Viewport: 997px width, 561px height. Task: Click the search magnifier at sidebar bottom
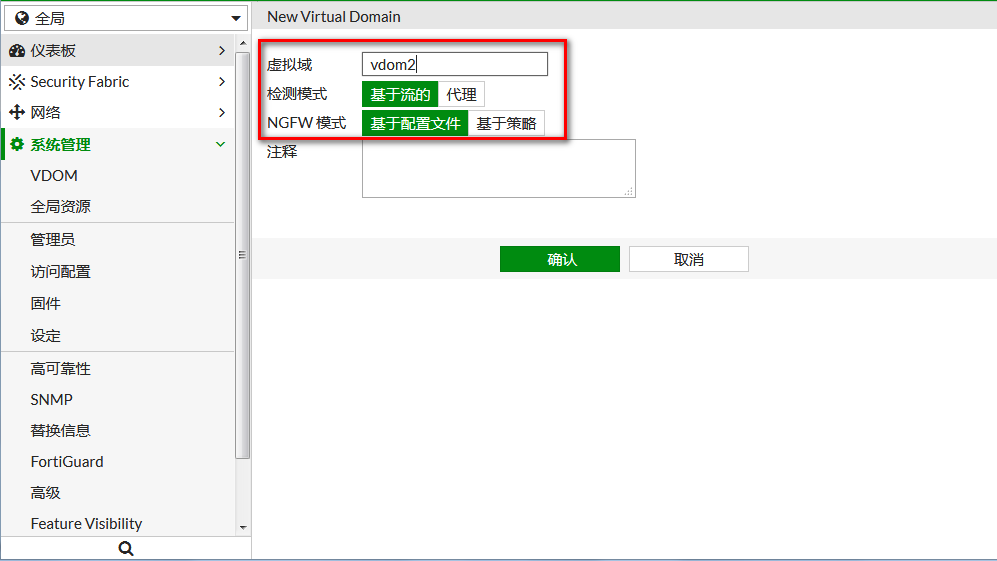(x=126, y=548)
